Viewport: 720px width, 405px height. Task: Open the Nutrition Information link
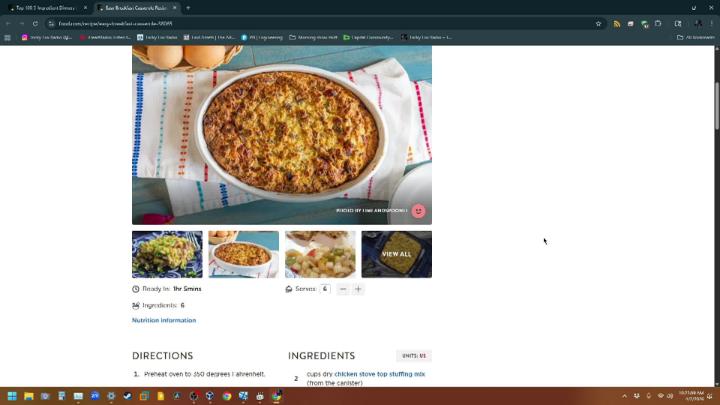pos(163,320)
